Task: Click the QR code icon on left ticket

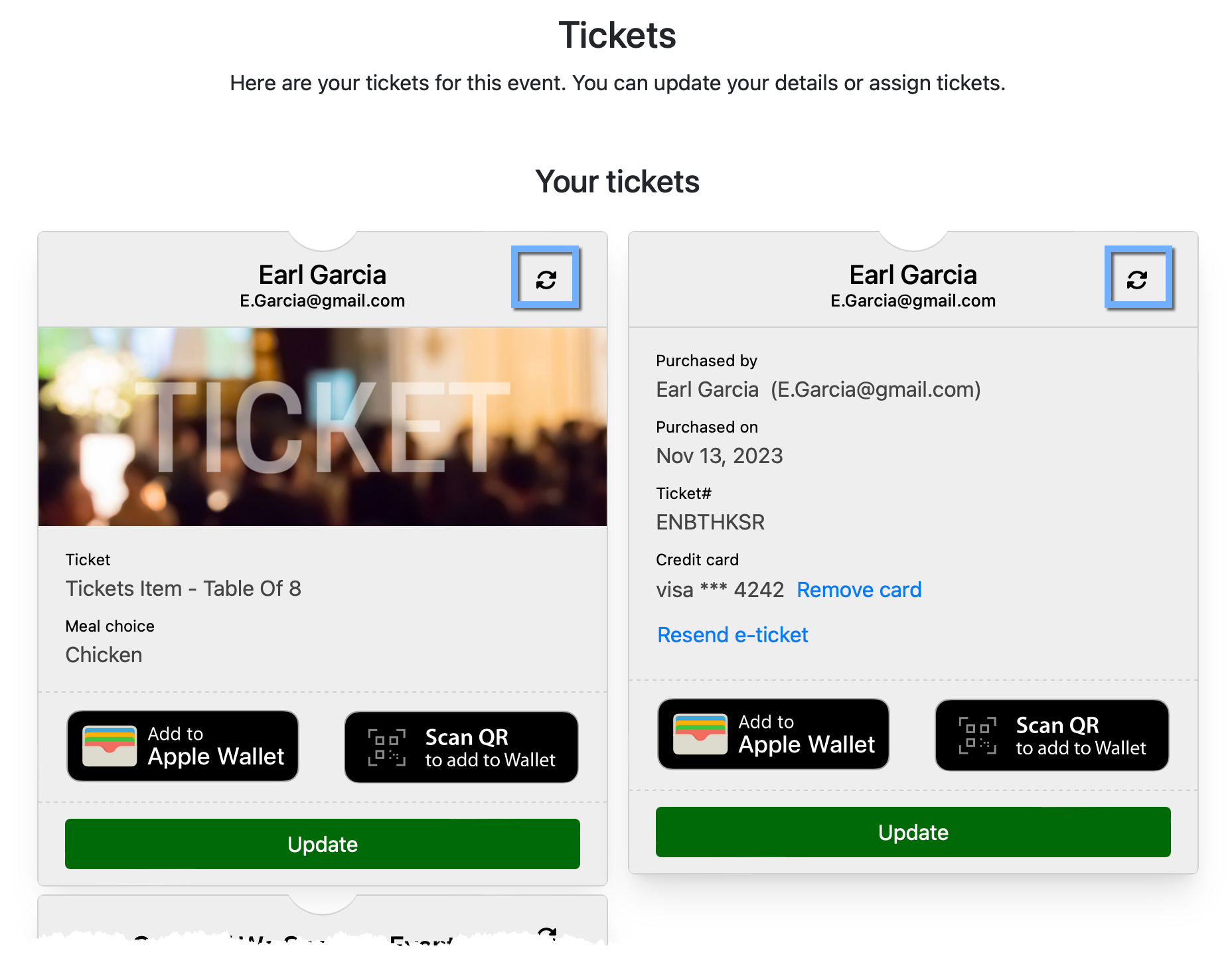Action: pyautogui.click(x=386, y=747)
